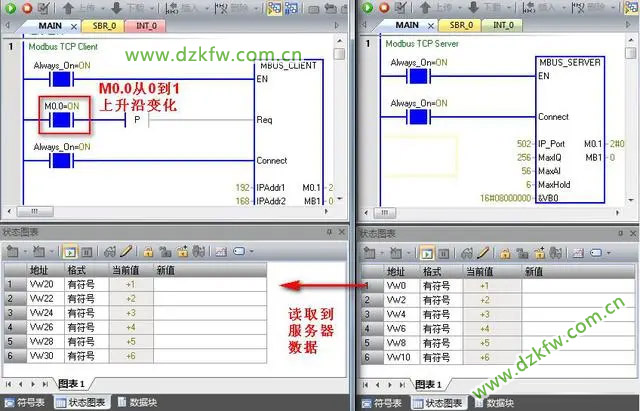Click the red STOP button in right window
This screenshot has width=640, height=411.
384,8
